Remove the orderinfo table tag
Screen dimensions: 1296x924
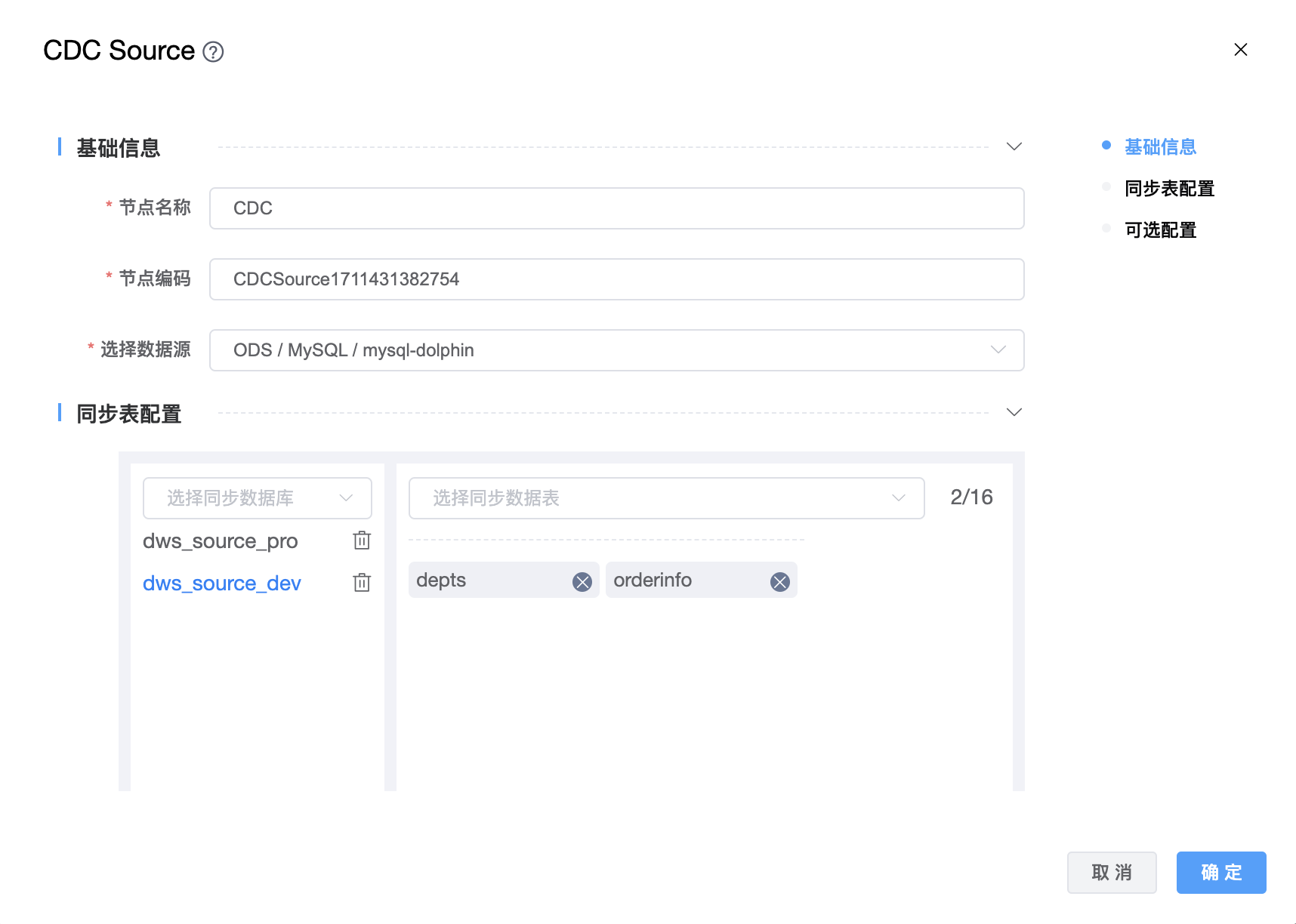(x=779, y=581)
